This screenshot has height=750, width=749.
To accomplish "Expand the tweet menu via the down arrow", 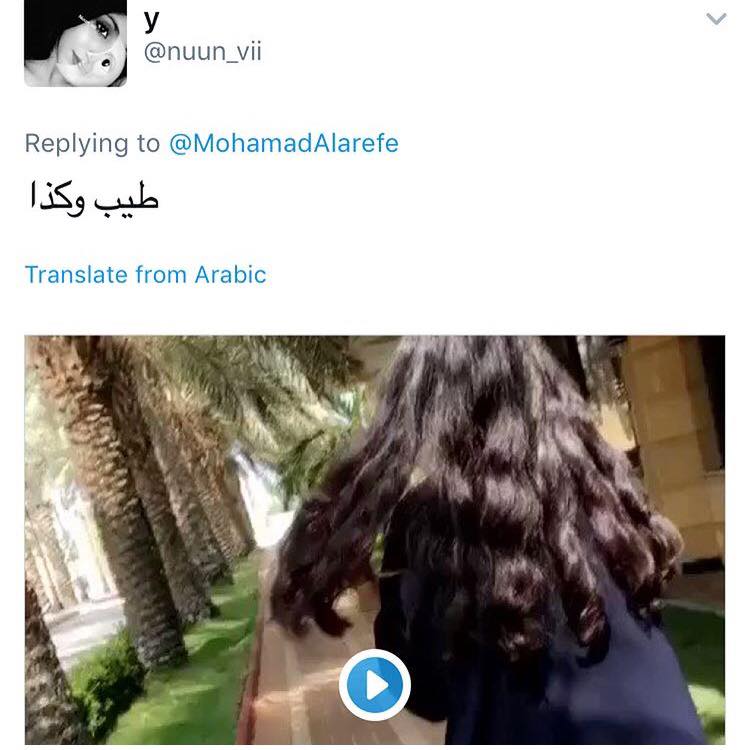I will 716,19.
